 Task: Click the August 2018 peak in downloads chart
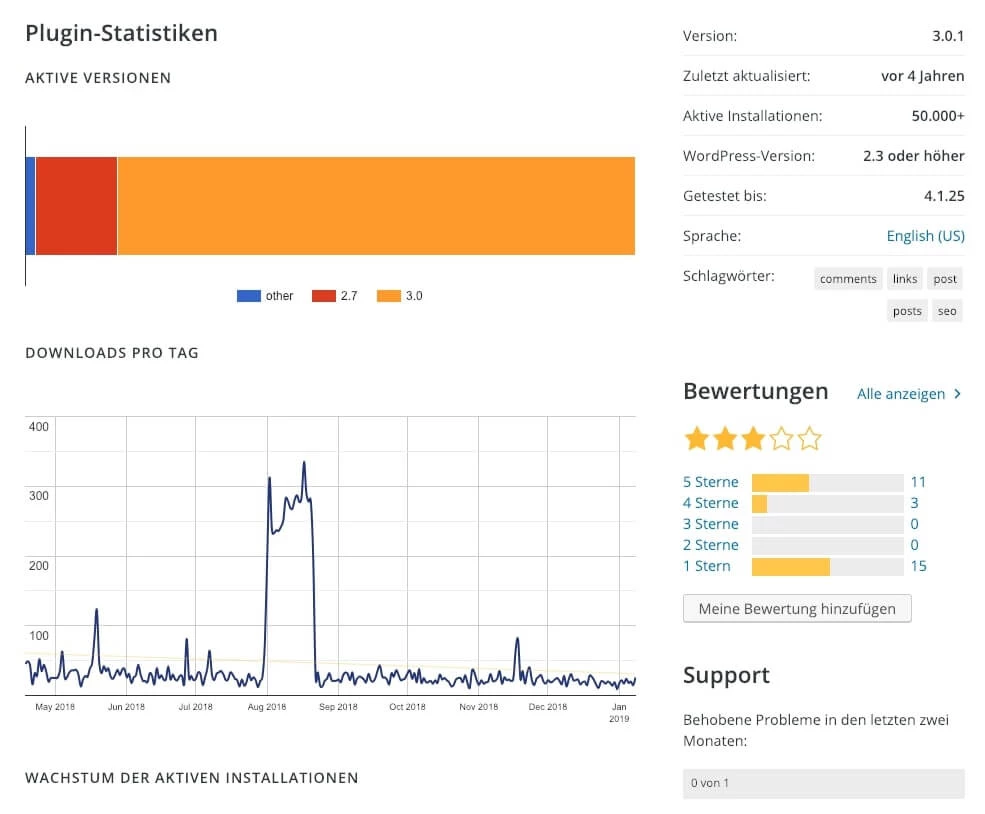pos(303,463)
